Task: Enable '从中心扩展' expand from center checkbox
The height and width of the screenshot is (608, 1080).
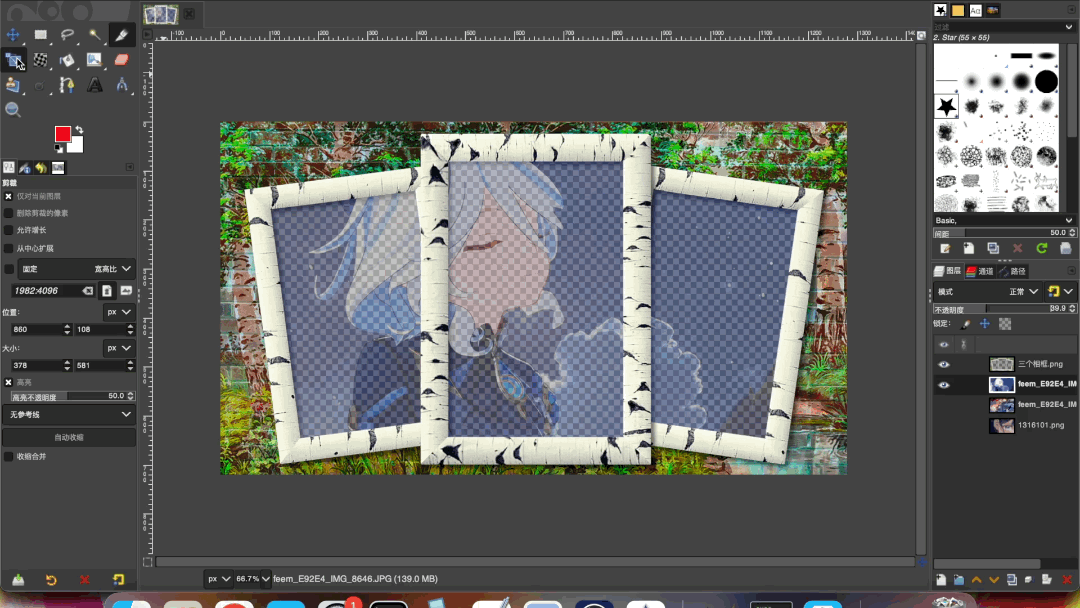Action: pos(8,248)
